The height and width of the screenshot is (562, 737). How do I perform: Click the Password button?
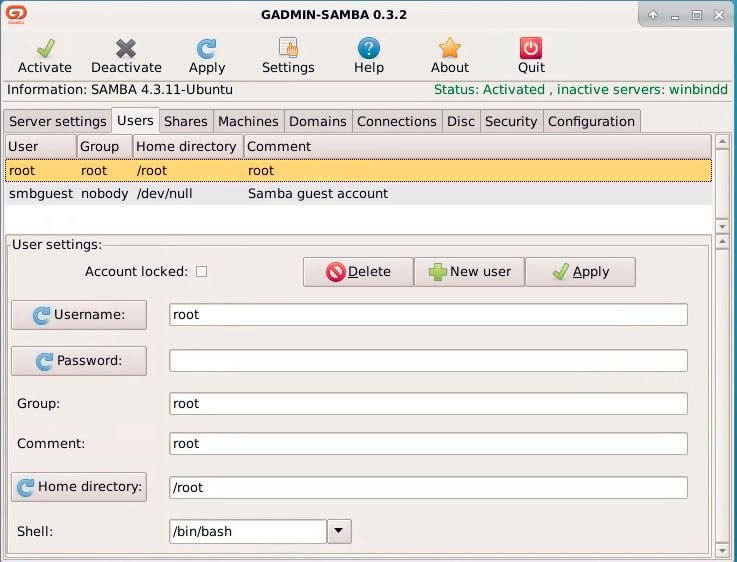[79, 361]
